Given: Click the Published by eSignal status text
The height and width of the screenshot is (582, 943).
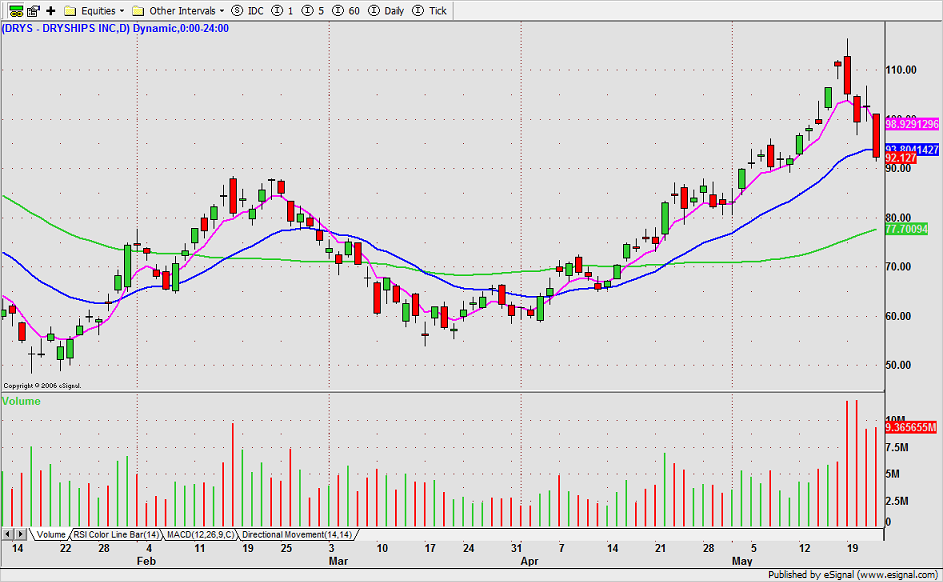Looking at the screenshot, I should (852, 575).
